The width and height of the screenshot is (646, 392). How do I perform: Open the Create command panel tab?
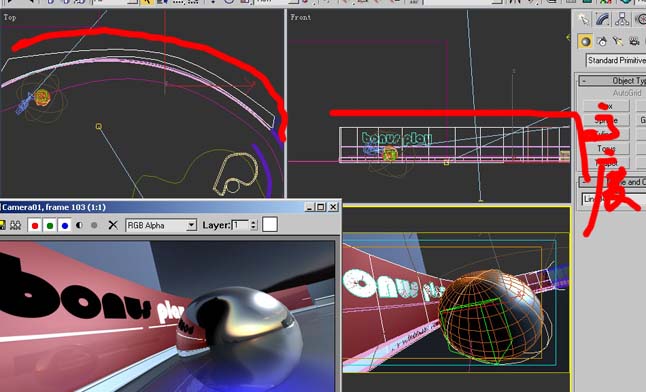click(x=584, y=20)
